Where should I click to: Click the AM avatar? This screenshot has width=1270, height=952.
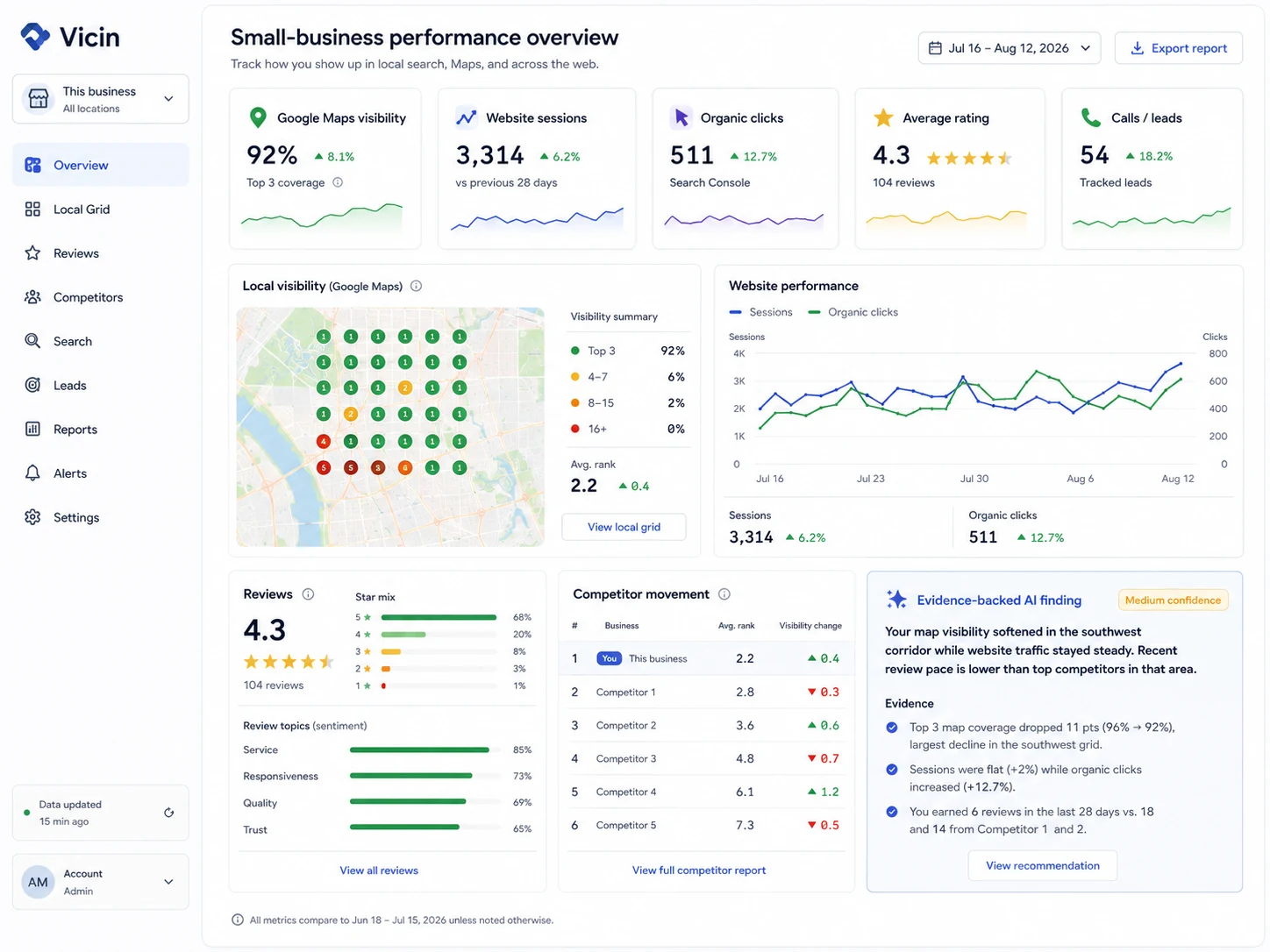(38, 882)
